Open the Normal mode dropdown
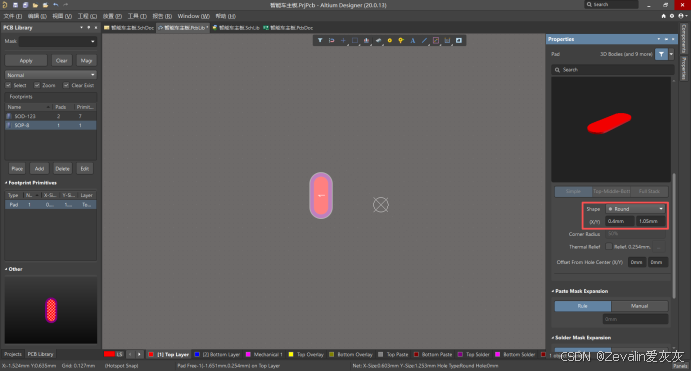 pyautogui.click(x=50, y=75)
